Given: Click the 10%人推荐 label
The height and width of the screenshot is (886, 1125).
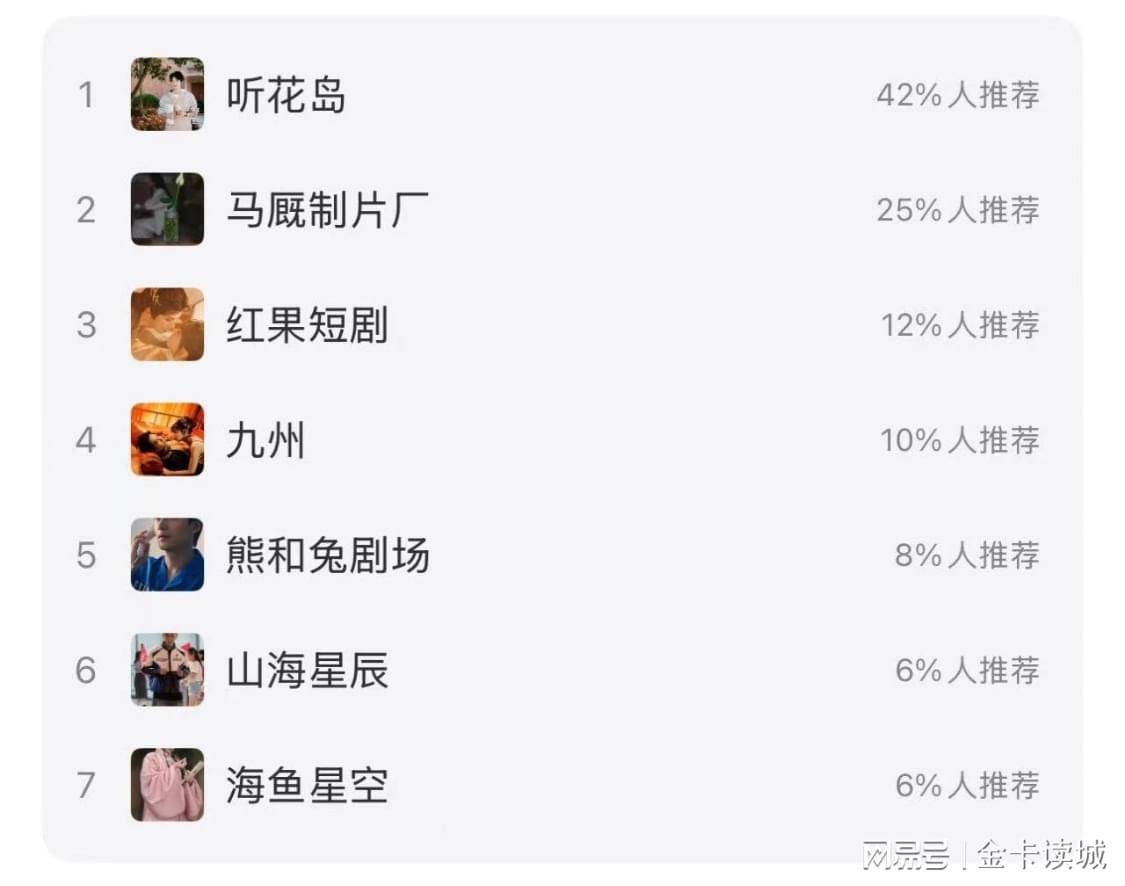Looking at the screenshot, I should click(960, 440).
